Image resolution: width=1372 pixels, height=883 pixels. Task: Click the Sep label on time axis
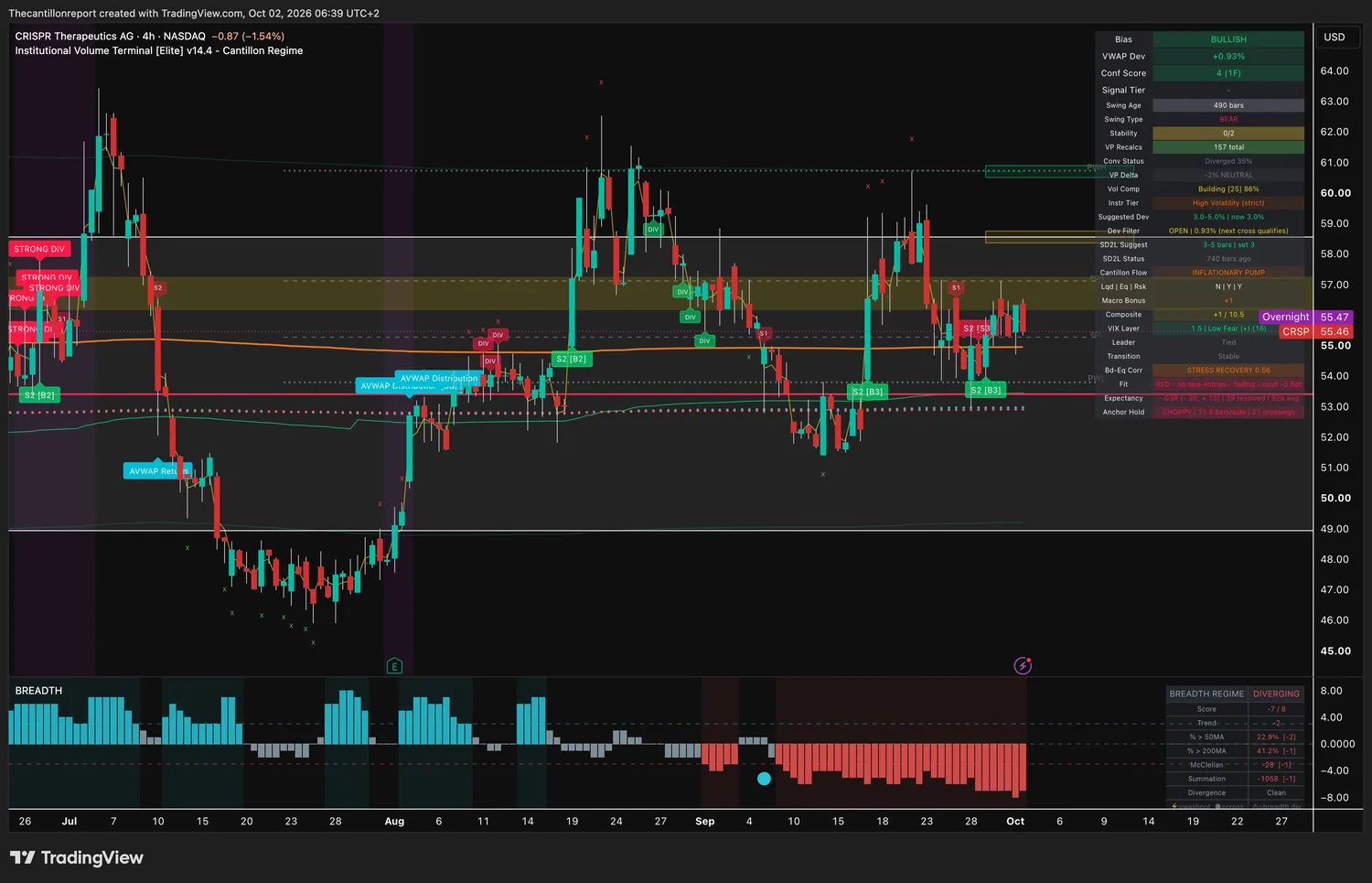coord(705,822)
